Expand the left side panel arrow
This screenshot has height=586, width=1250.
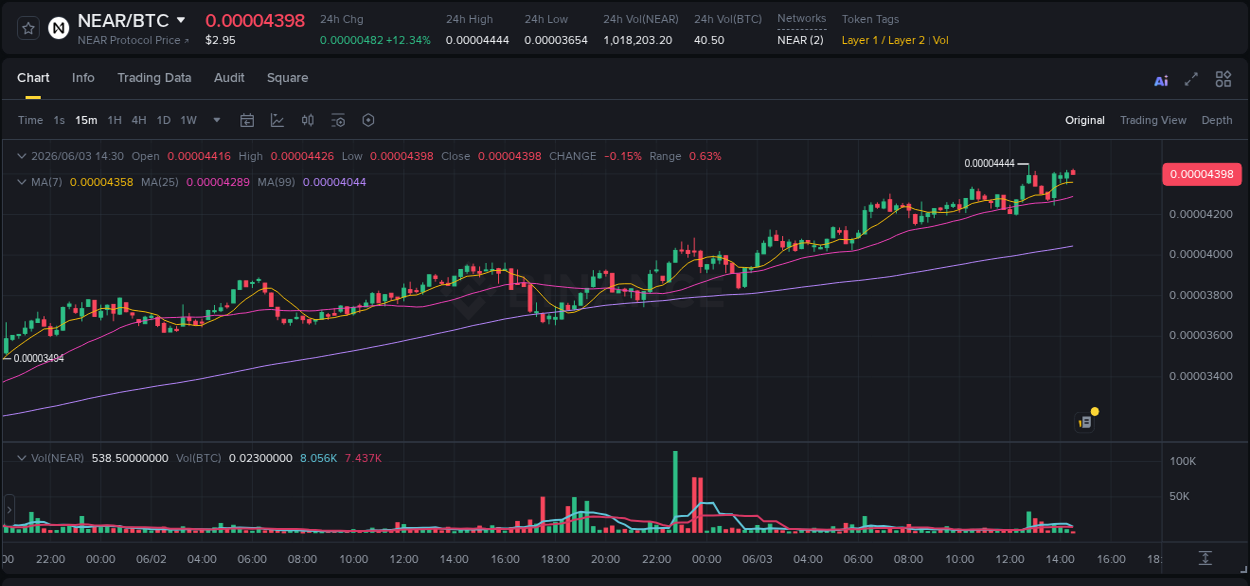[x=8, y=510]
